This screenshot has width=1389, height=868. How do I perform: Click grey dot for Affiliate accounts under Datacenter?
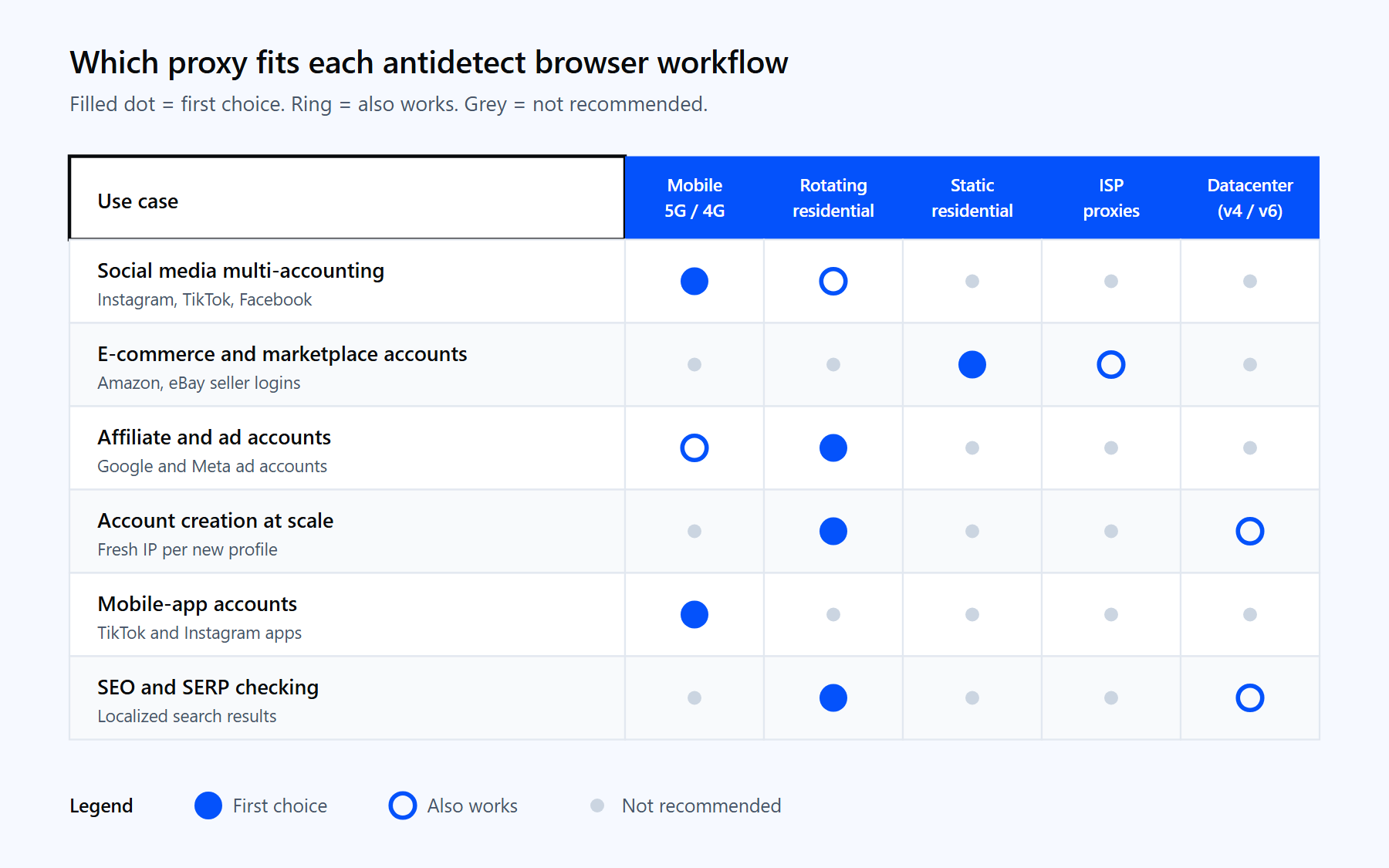coord(1250,448)
